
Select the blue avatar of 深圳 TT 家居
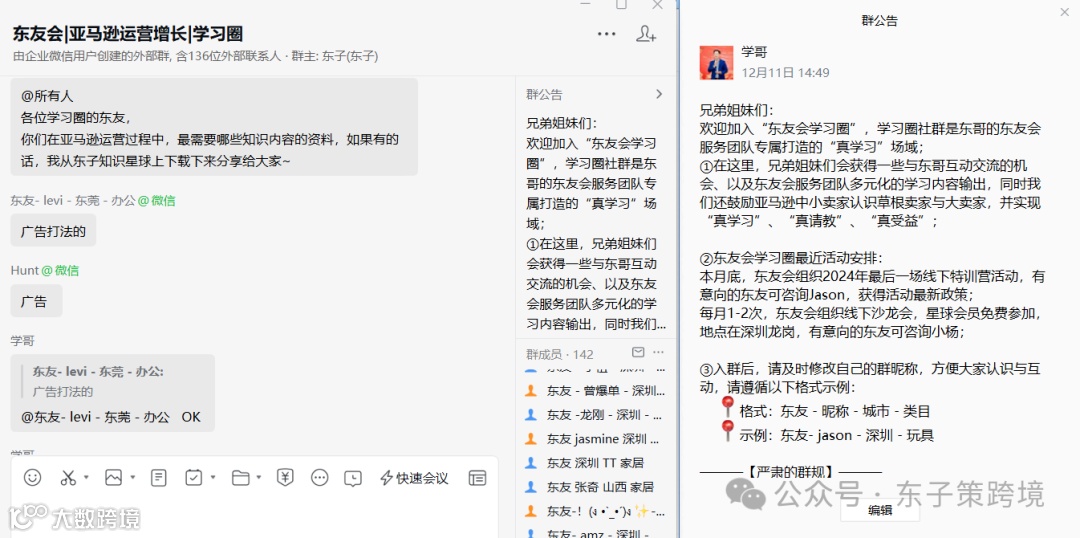530,462
